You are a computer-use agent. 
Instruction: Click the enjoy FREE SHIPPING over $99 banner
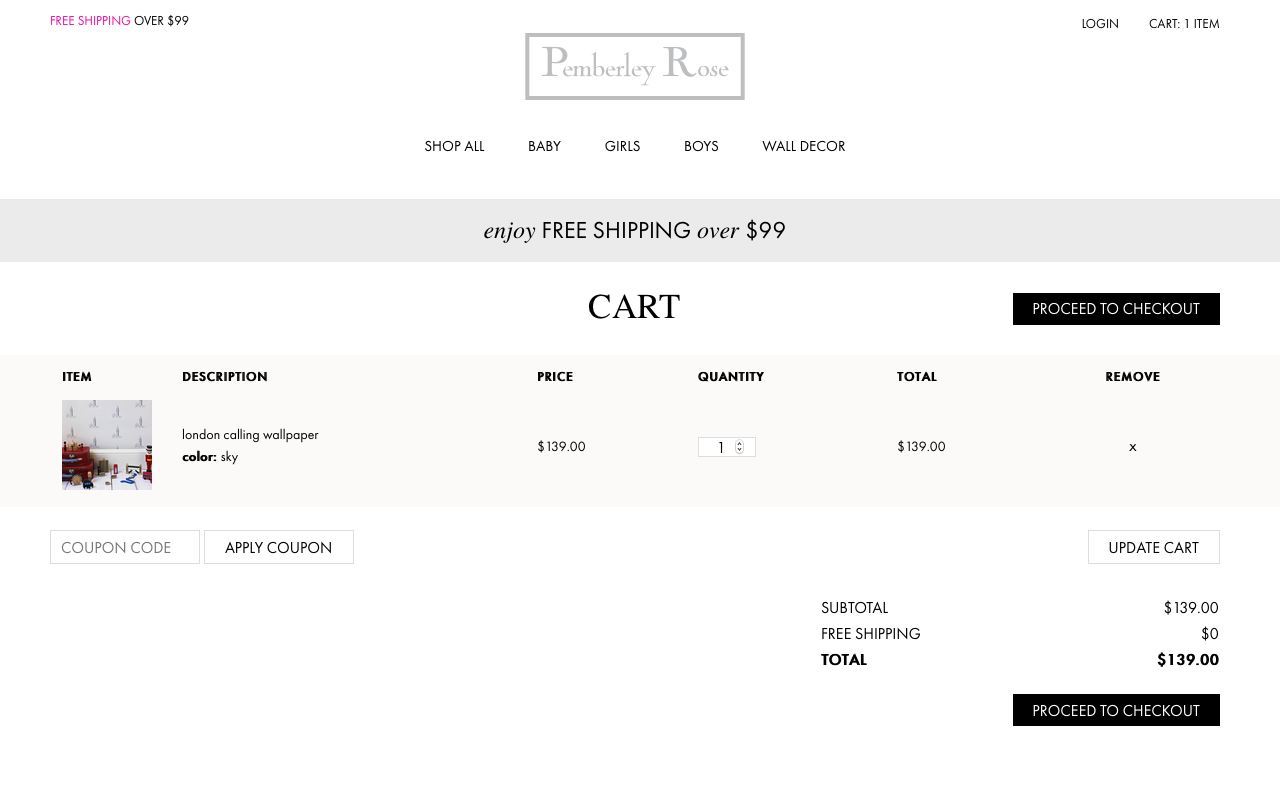click(x=635, y=231)
